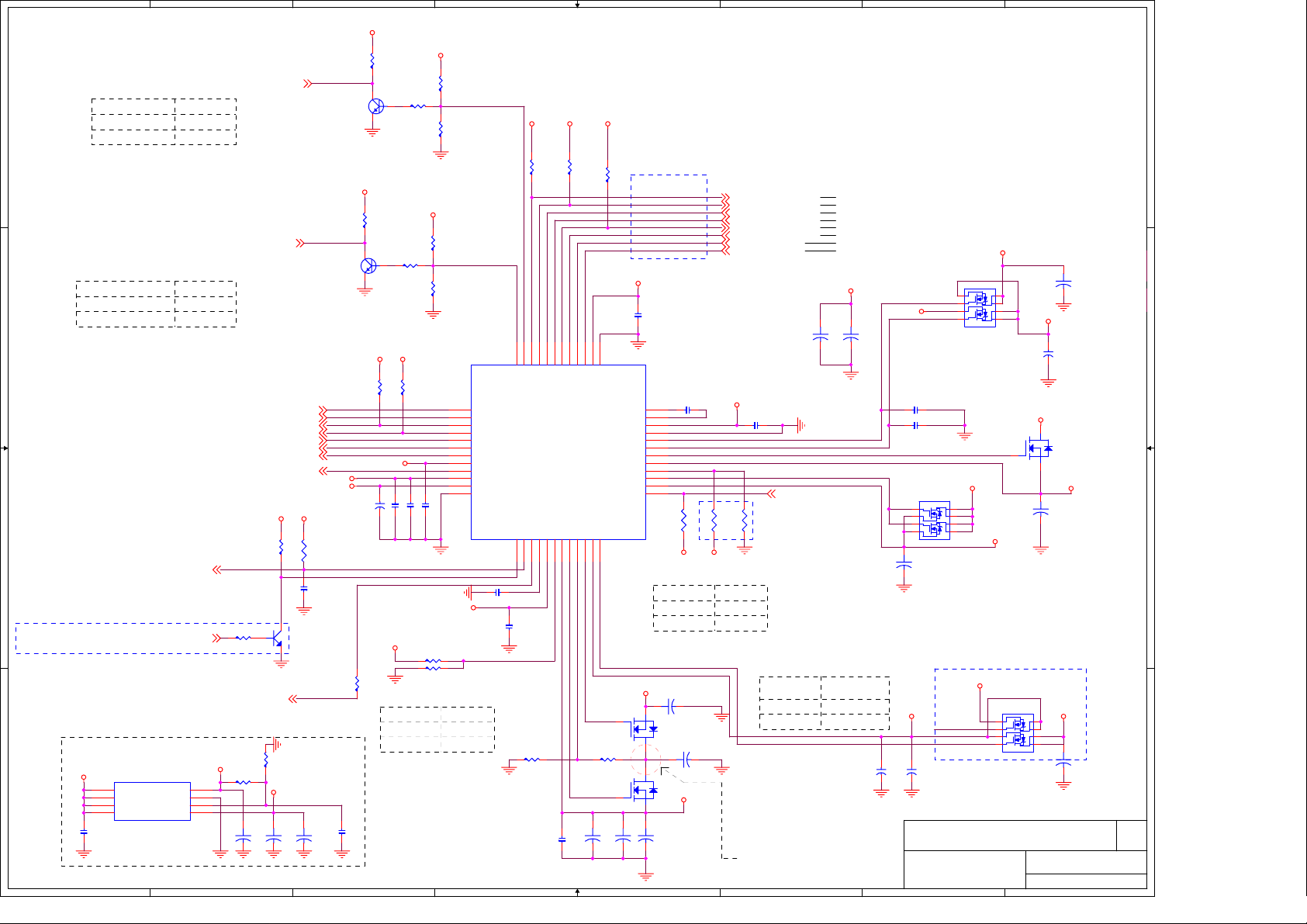Select the dual MOSFET inside the blue dashed box

click(1018, 733)
